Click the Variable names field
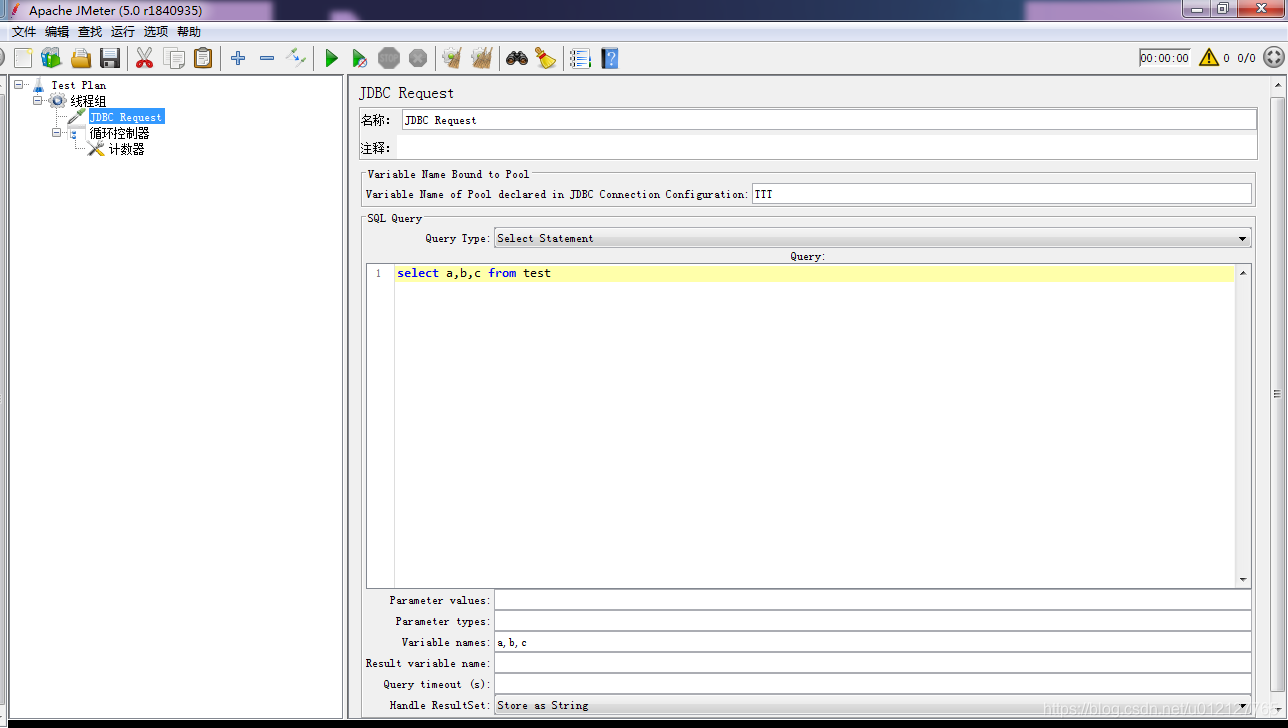The image size is (1288, 728). [x=873, y=642]
